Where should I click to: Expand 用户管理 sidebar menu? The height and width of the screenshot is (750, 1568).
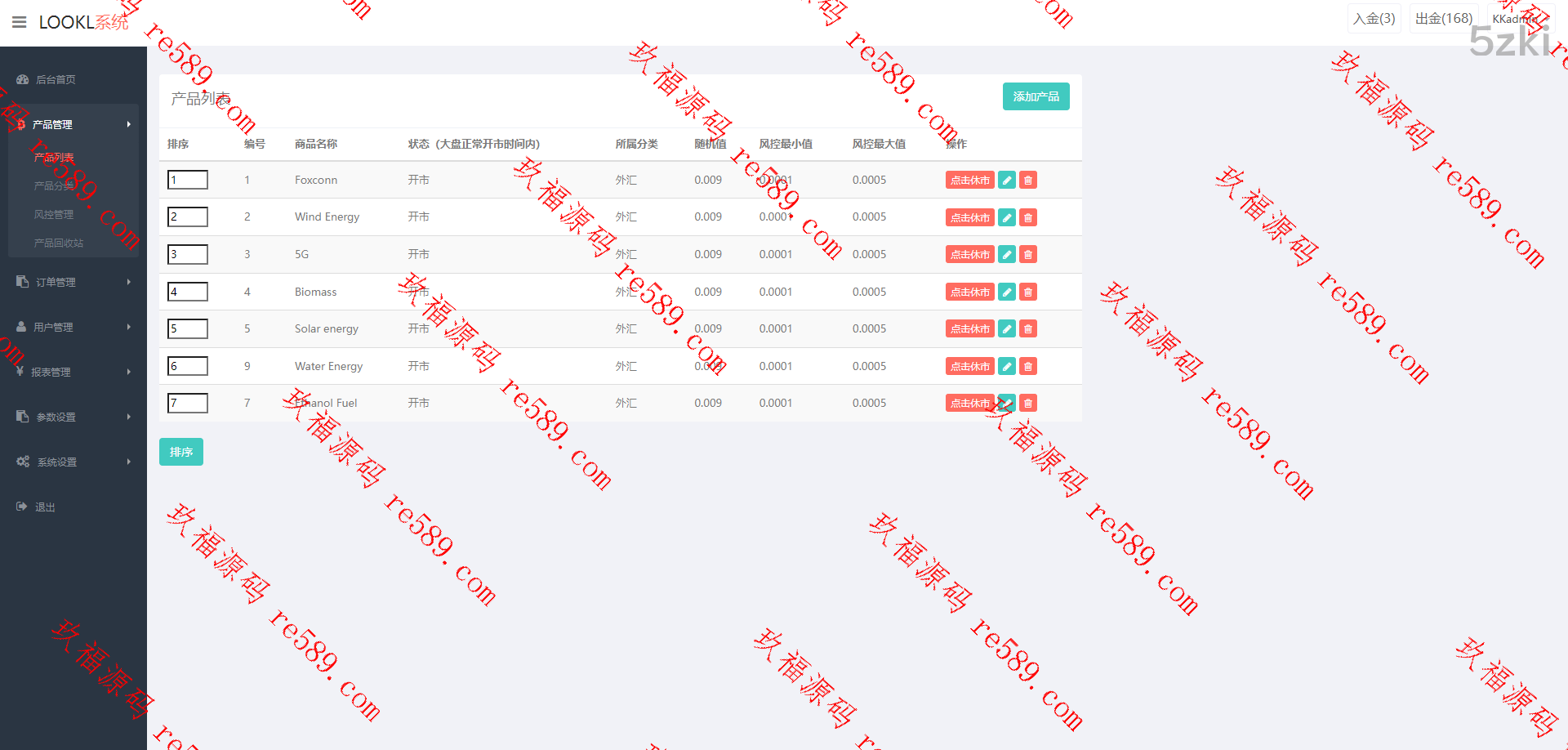click(x=73, y=327)
